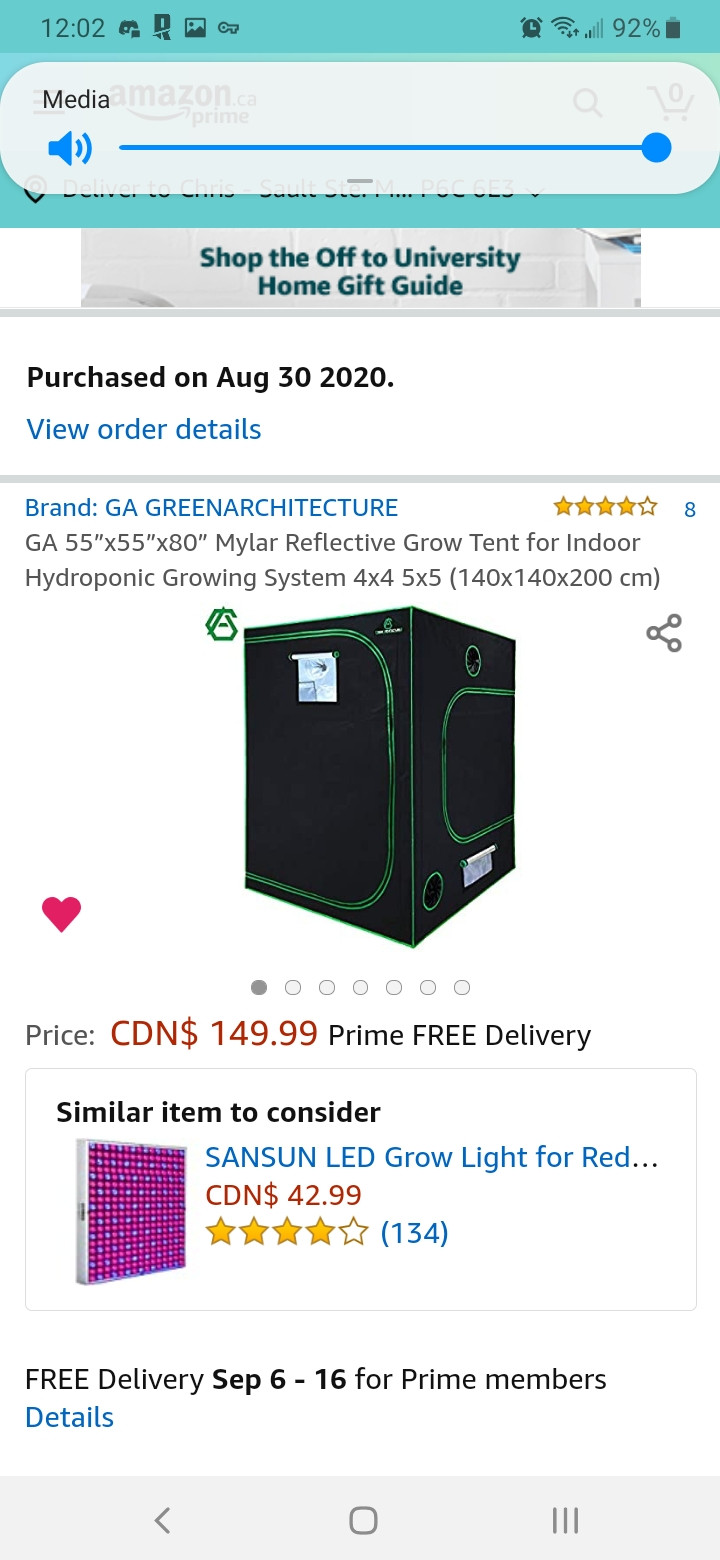Screen dimensions: 720x1560
Task: Select the second image carousel dot
Action: 293,988
